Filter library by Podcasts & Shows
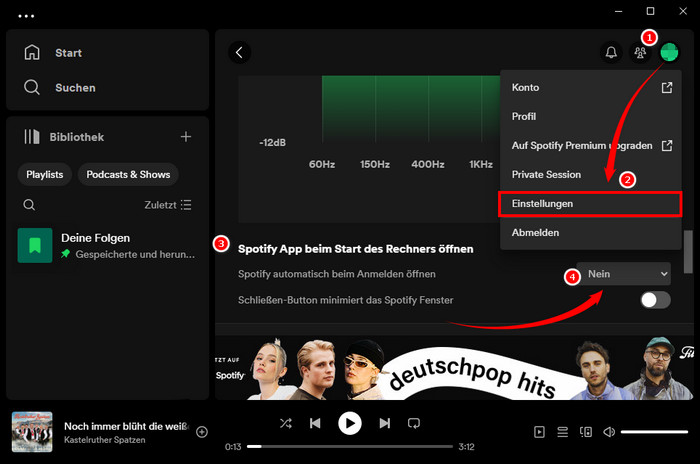The width and height of the screenshot is (700, 464). click(x=128, y=175)
